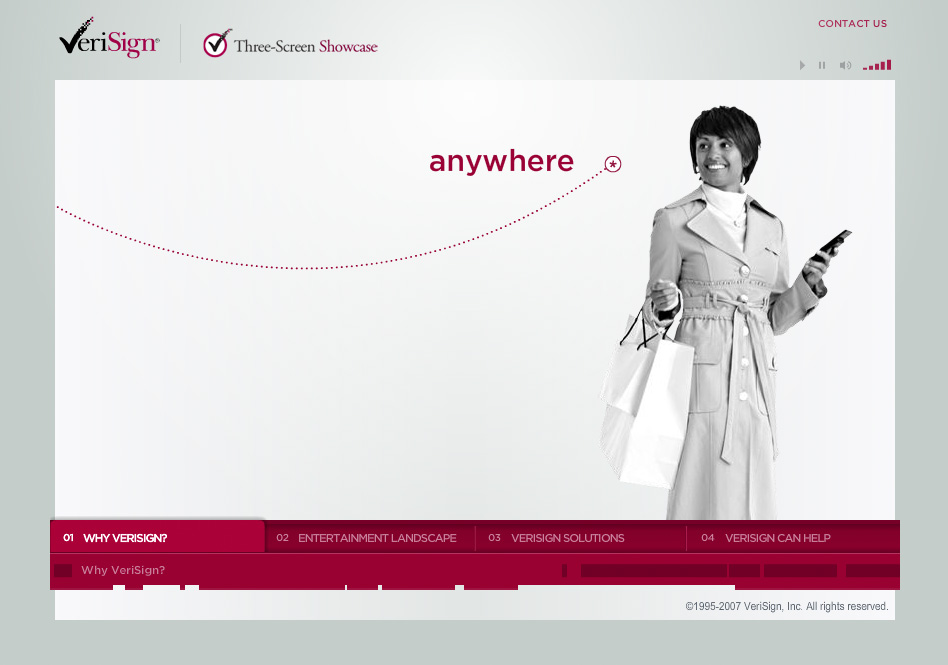Set volume to lowest bar

tap(866, 68)
